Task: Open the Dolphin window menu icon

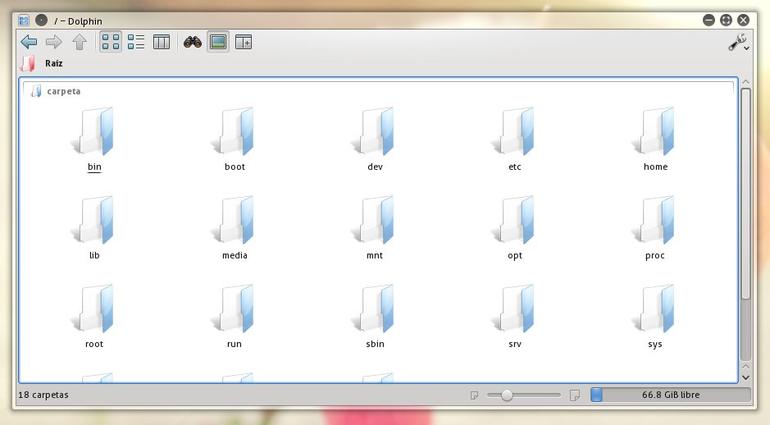Action: click(x=24, y=21)
